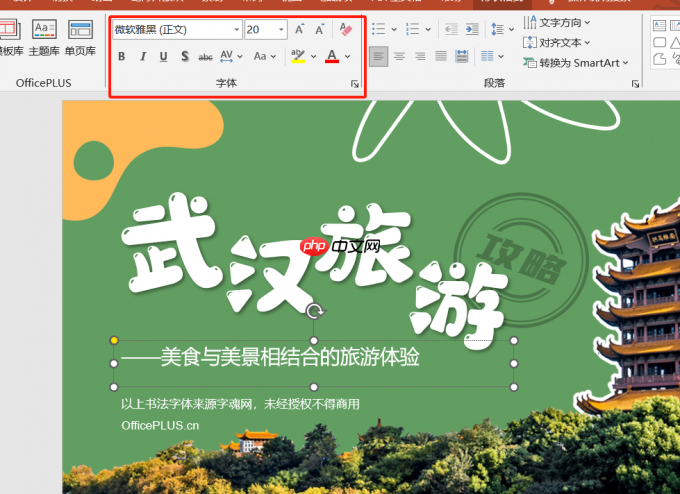This screenshot has width=680, height=494.
Task: Open the Paragraph dialog launcher
Action: [x=635, y=84]
